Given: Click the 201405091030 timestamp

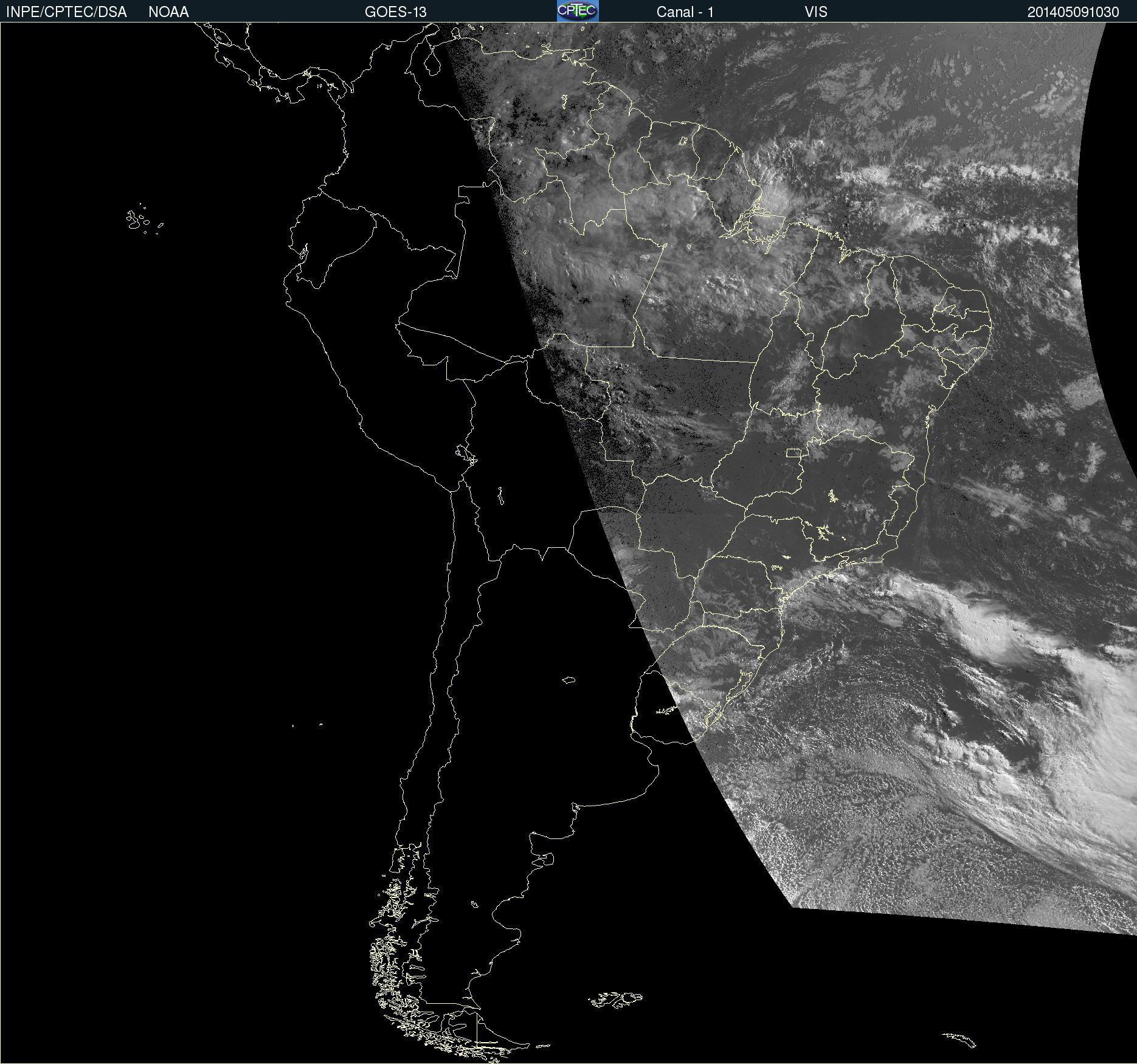Looking at the screenshot, I should coord(1073,12).
